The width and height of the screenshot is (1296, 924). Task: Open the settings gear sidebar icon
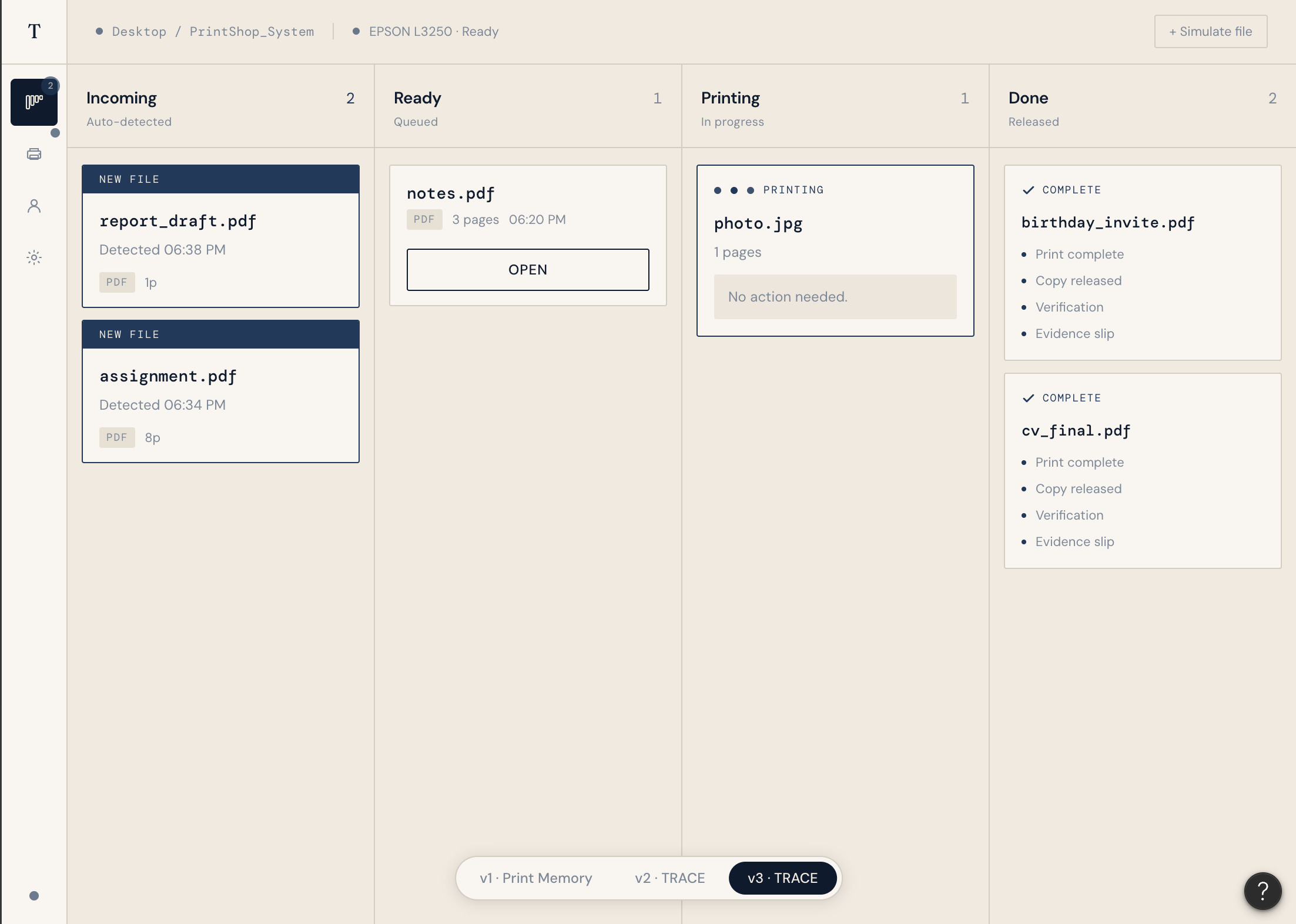[34, 257]
